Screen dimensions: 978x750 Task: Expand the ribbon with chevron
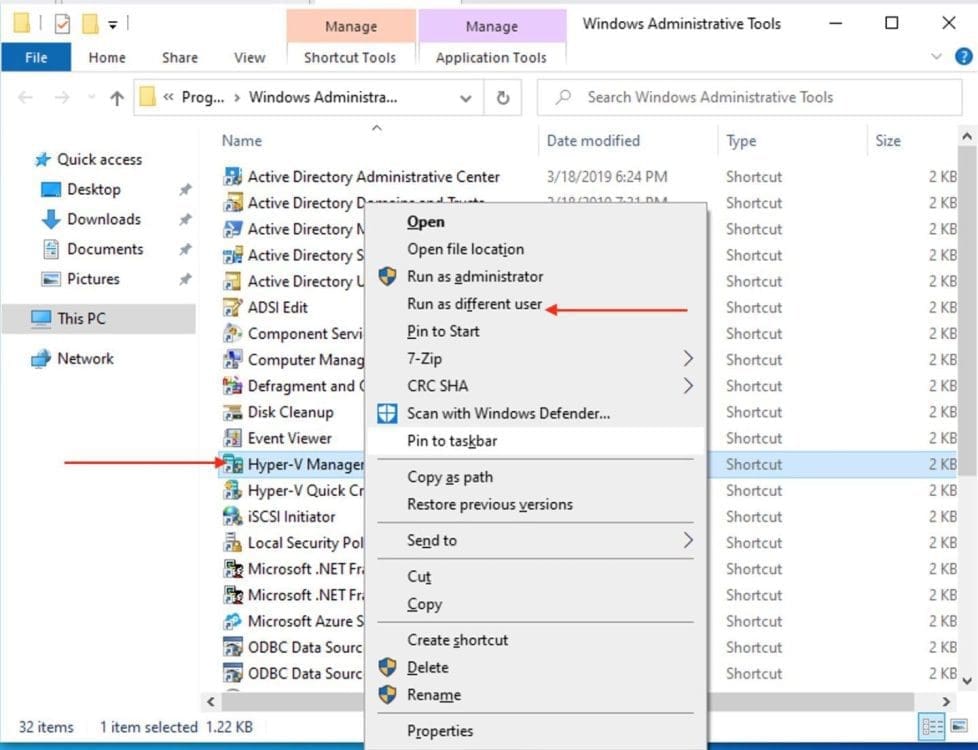pyautogui.click(x=937, y=57)
